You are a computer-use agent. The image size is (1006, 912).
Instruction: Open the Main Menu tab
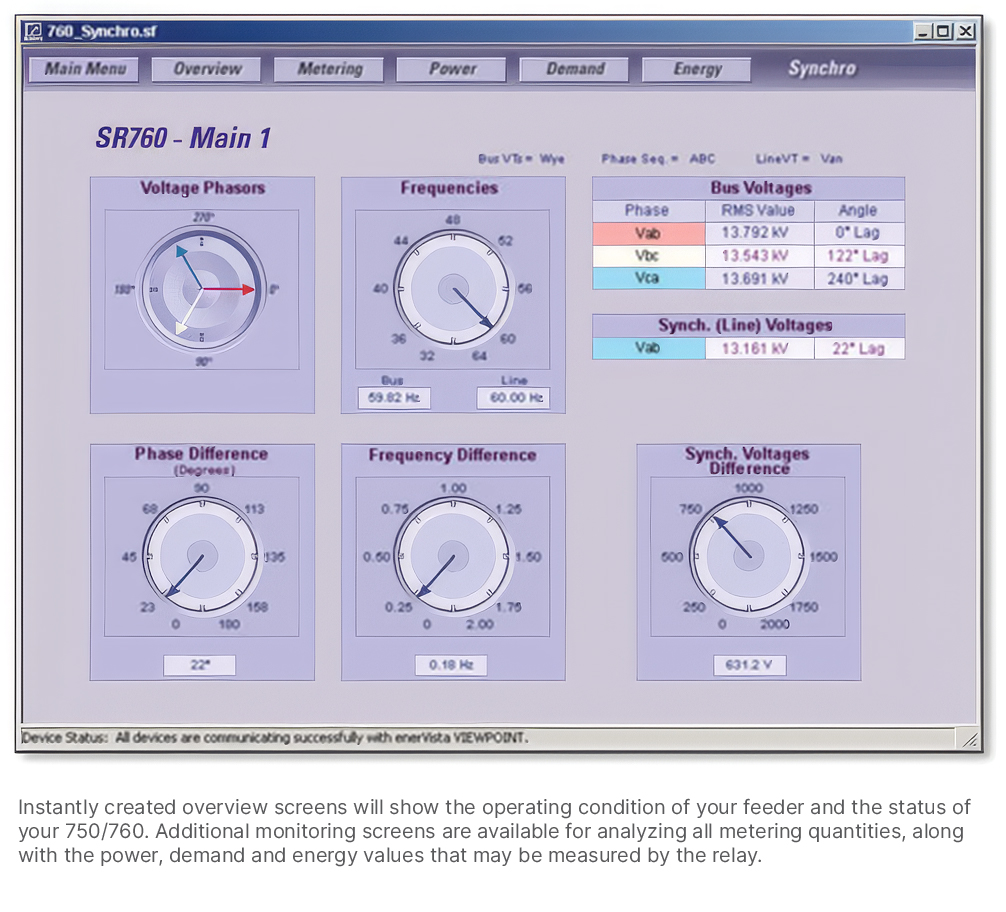[x=84, y=69]
